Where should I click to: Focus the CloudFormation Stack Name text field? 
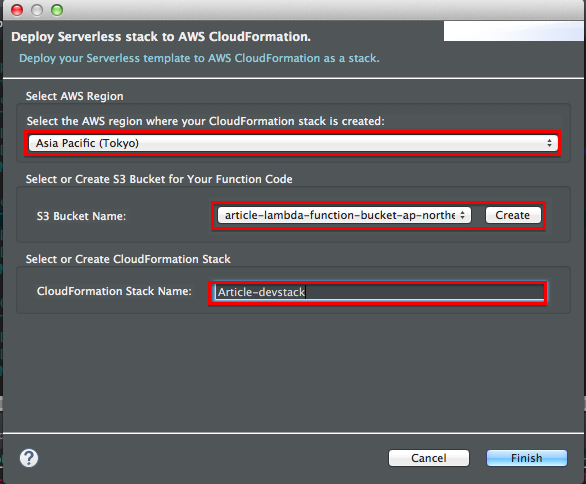pos(379,292)
